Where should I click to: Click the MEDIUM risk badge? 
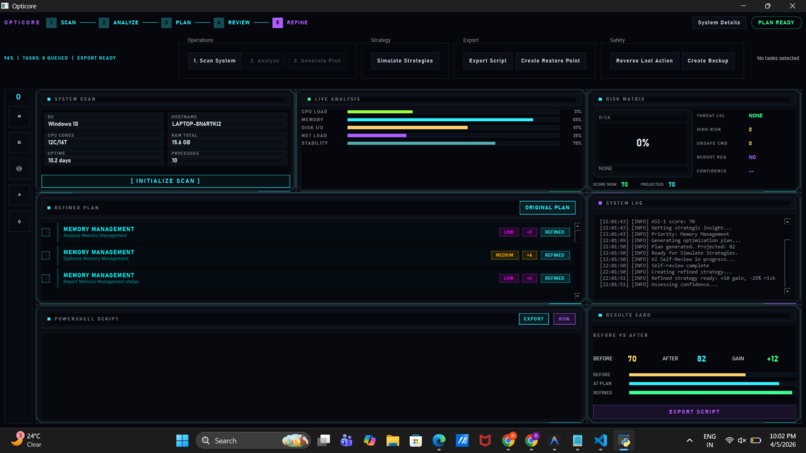pyautogui.click(x=505, y=255)
